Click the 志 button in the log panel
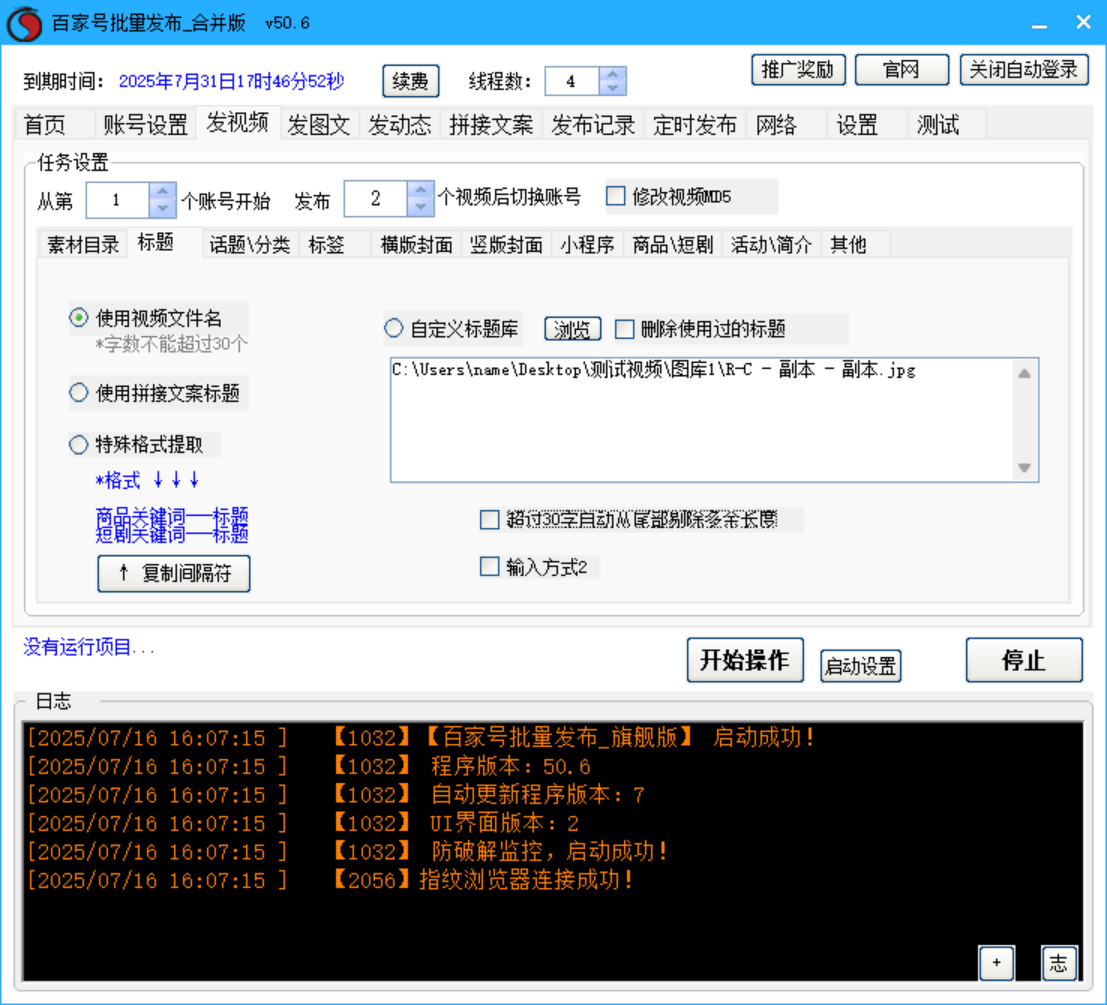The height and width of the screenshot is (1005, 1107). tap(1059, 963)
